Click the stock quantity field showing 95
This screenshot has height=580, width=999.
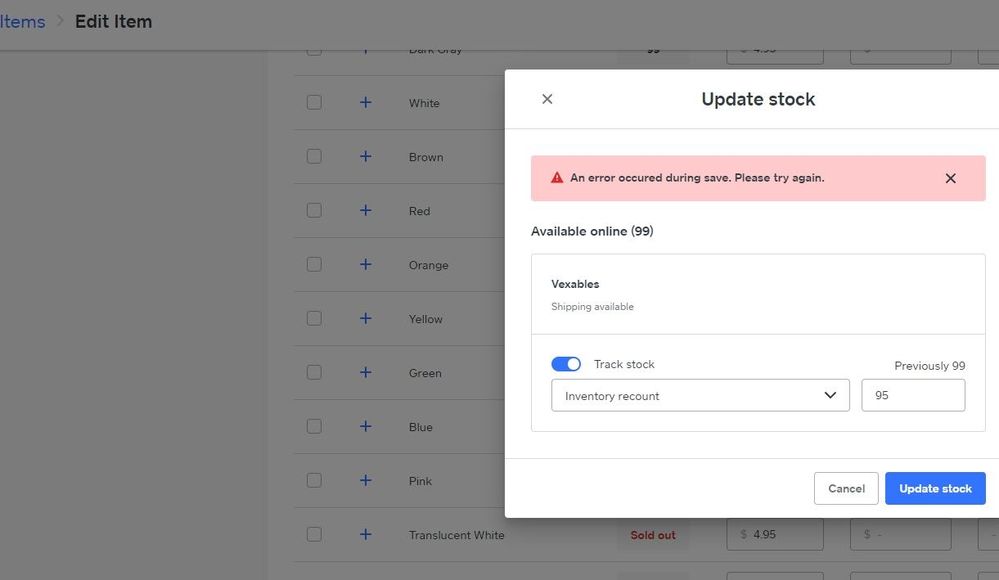coord(913,395)
